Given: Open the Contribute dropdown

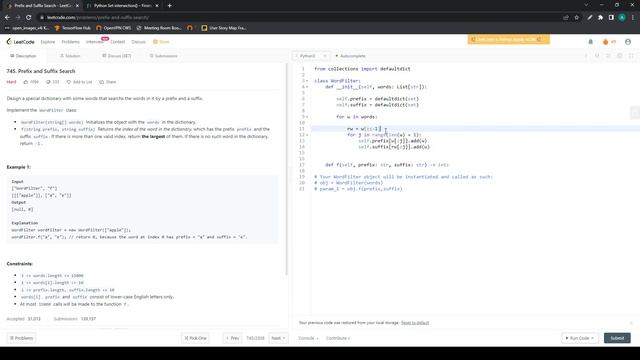Looking at the screenshot, I should (x=338, y=338).
